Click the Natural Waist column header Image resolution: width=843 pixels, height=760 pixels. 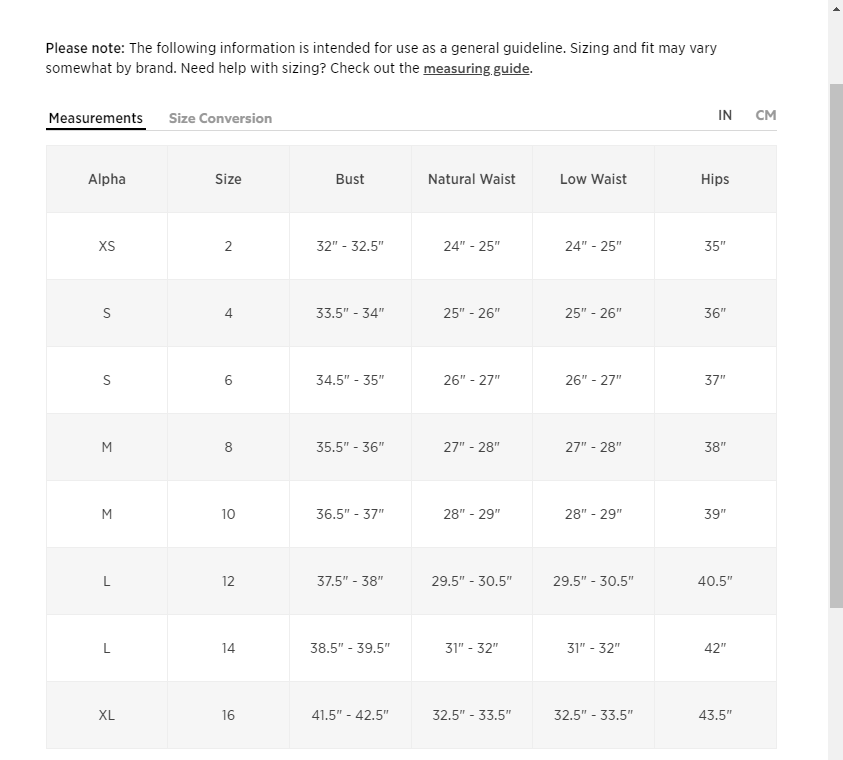point(471,179)
